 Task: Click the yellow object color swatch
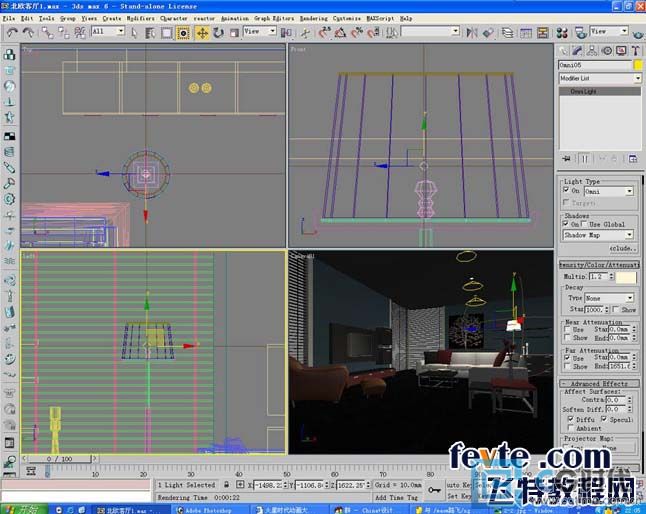pos(638,65)
